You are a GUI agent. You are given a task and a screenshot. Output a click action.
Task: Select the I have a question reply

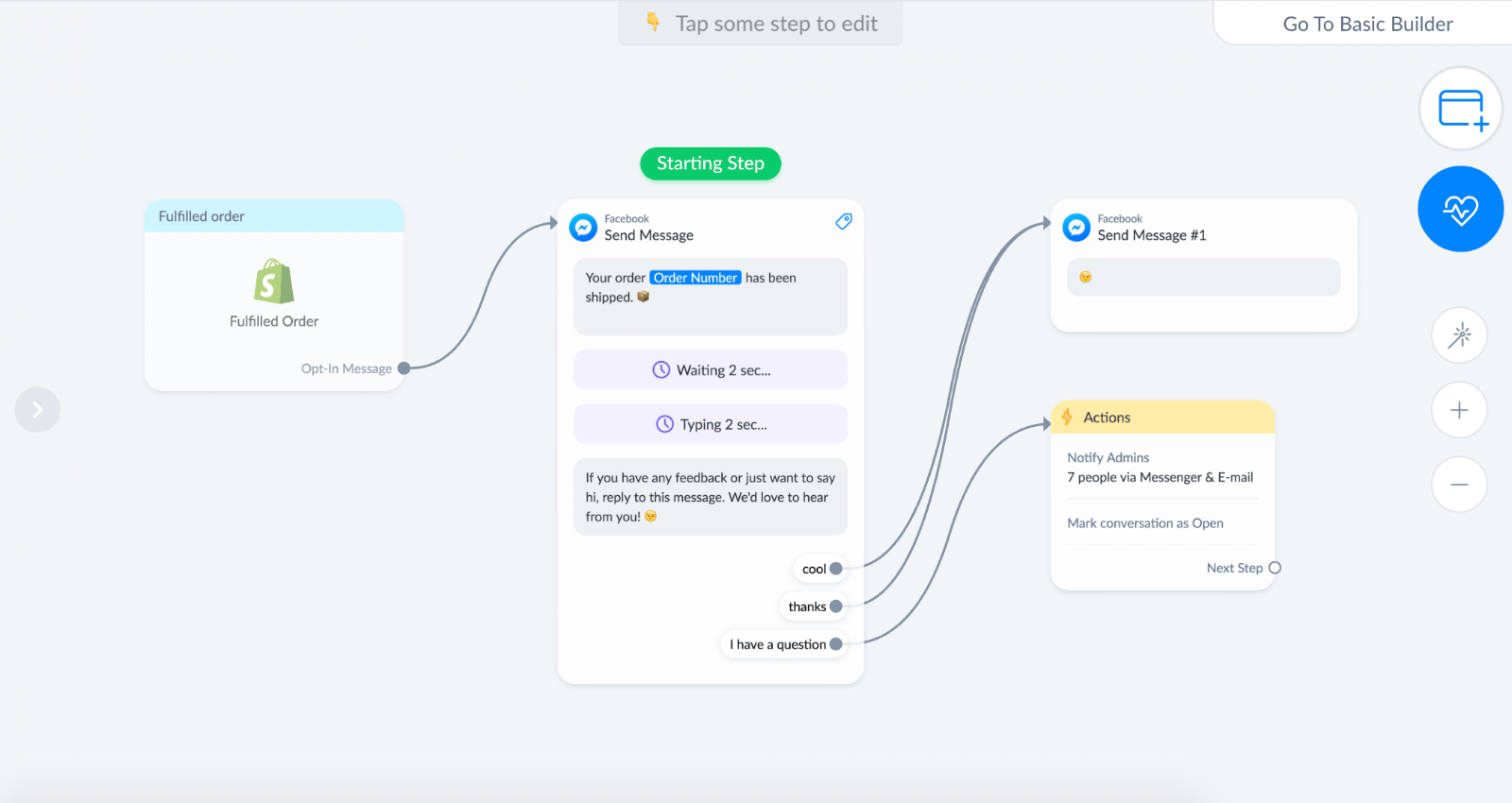click(x=782, y=644)
